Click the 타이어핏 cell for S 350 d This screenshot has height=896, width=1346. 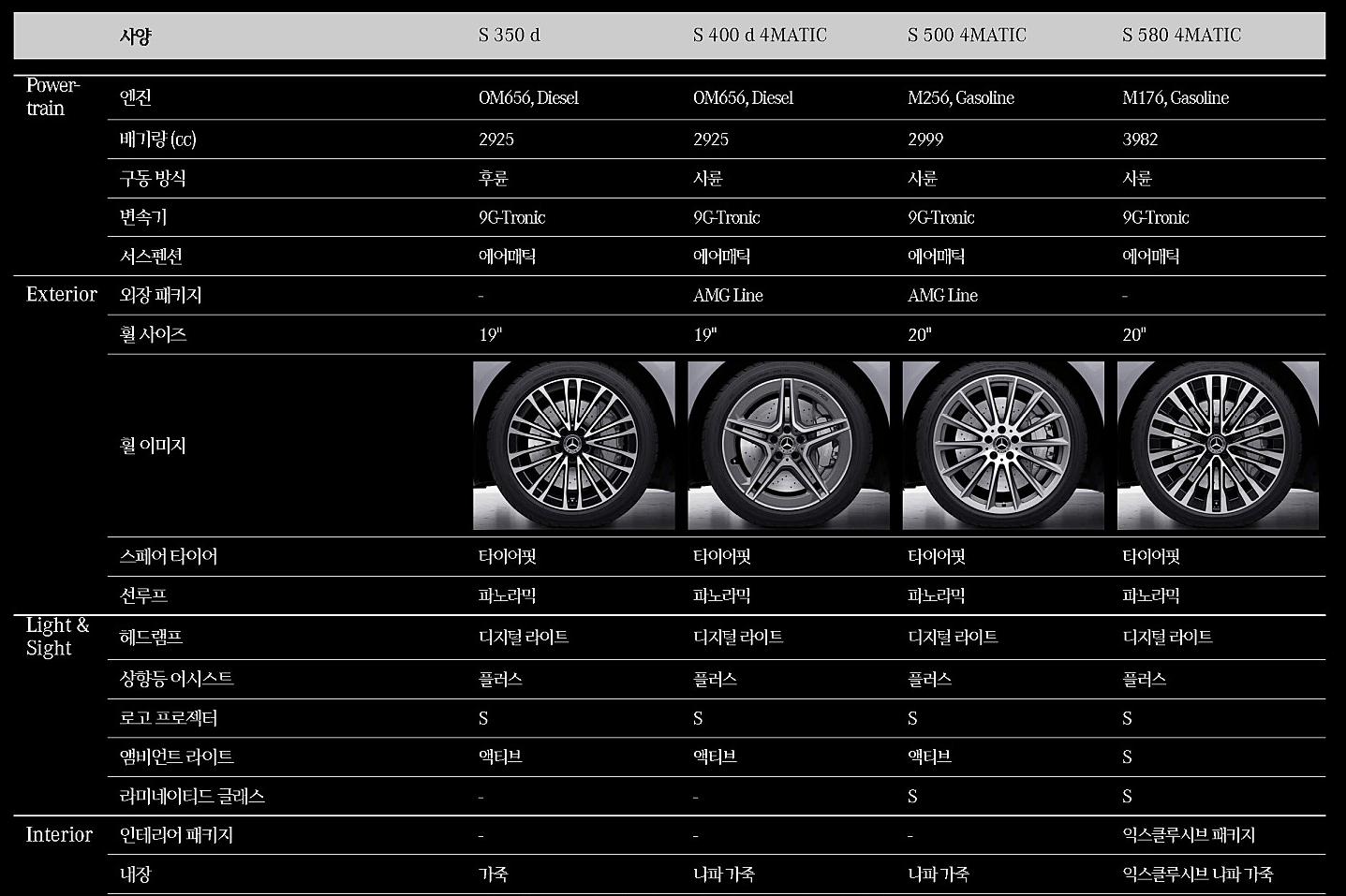[507, 556]
